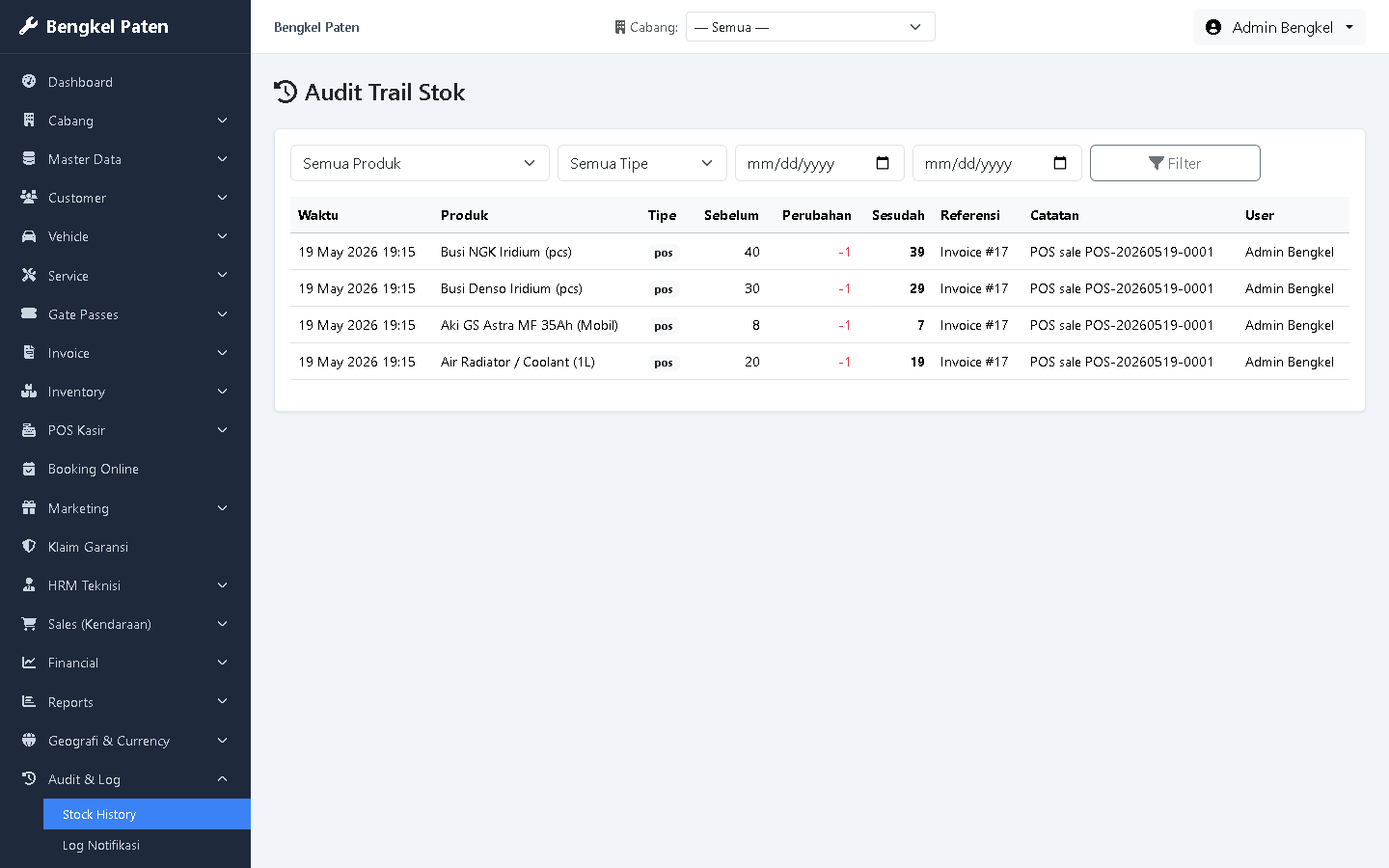Viewport: 1389px width, 868px height.
Task: Click the Vehicle car icon
Action: [x=29, y=236]
